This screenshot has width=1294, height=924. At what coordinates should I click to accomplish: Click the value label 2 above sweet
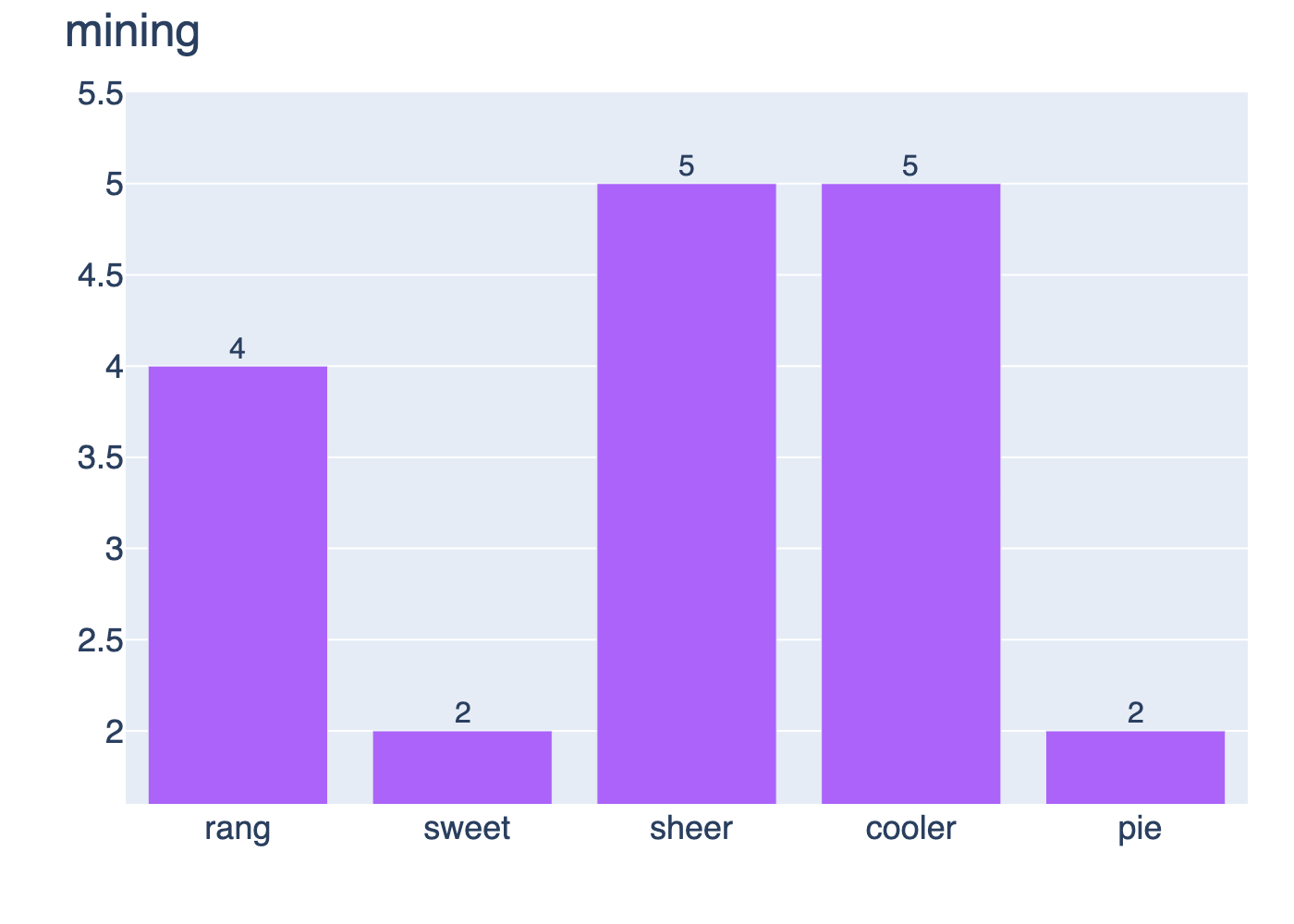tap(462, 713)
